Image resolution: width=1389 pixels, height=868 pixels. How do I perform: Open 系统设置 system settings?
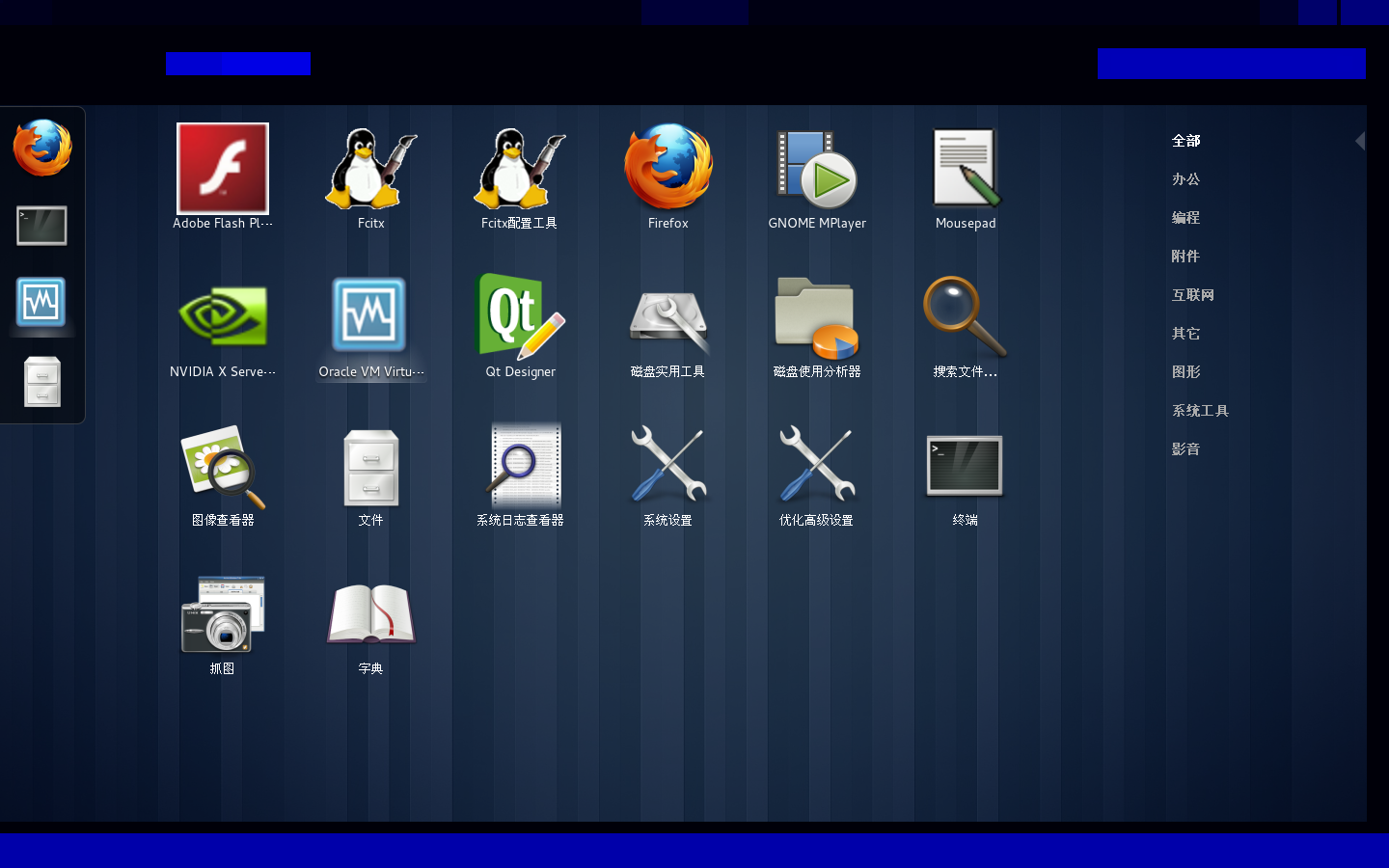tap(668, 474)
